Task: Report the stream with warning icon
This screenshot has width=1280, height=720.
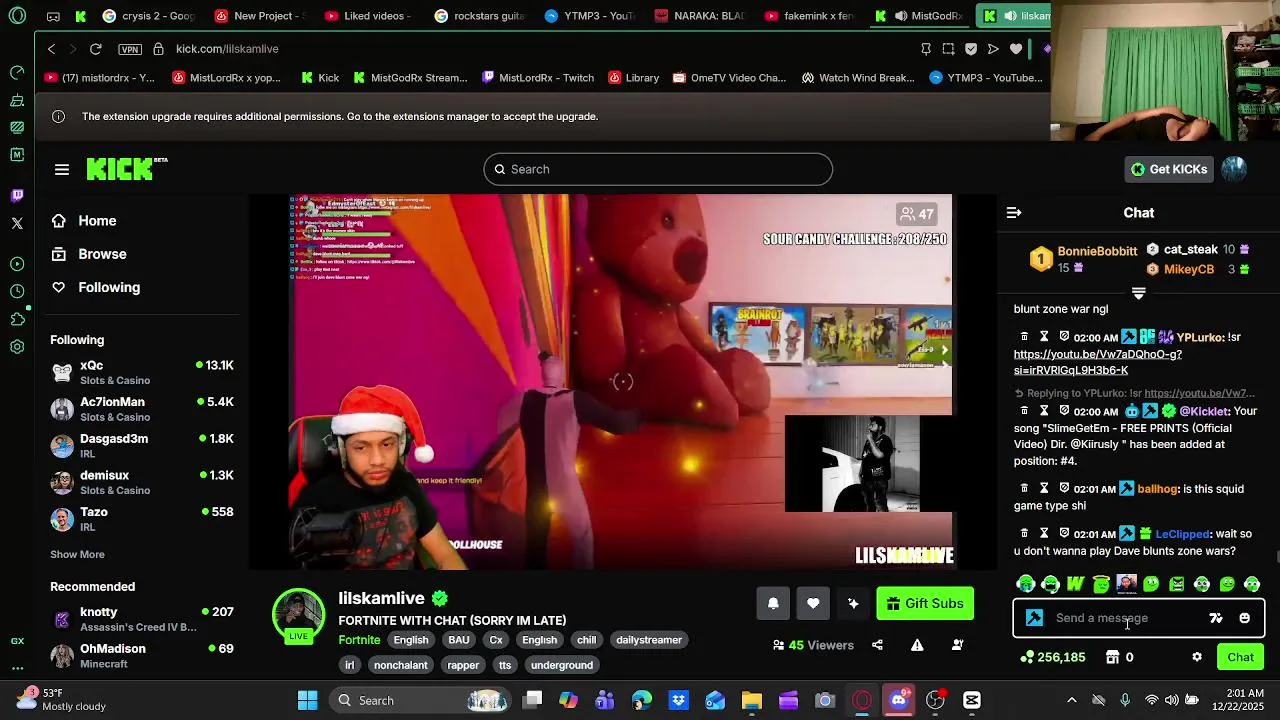Action: point(917,645)
